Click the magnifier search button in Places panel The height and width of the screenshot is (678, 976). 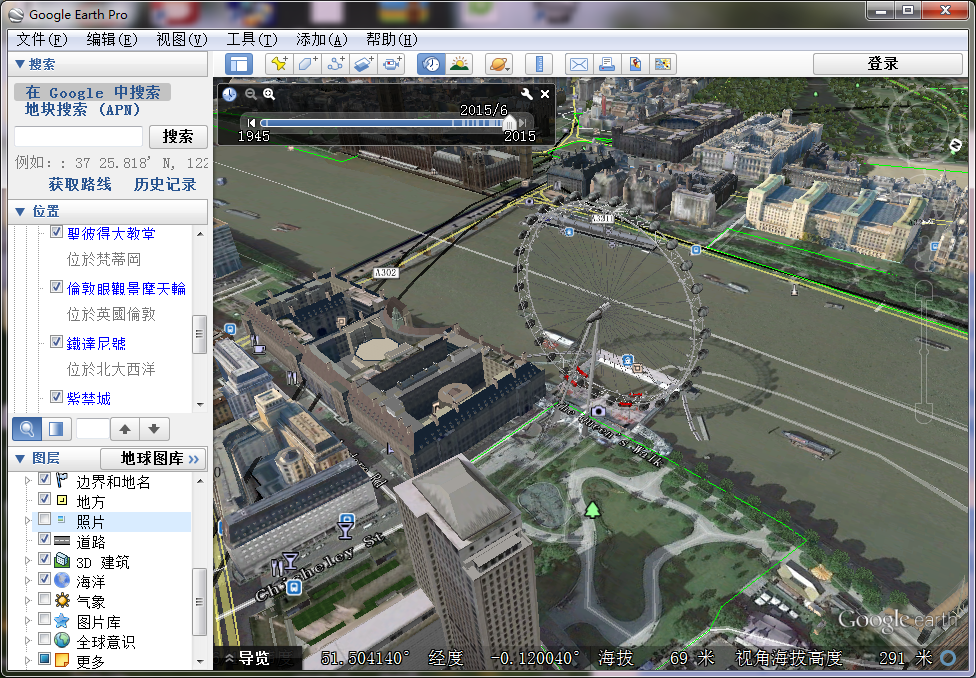pyautogui.click(x=27, y=429)
